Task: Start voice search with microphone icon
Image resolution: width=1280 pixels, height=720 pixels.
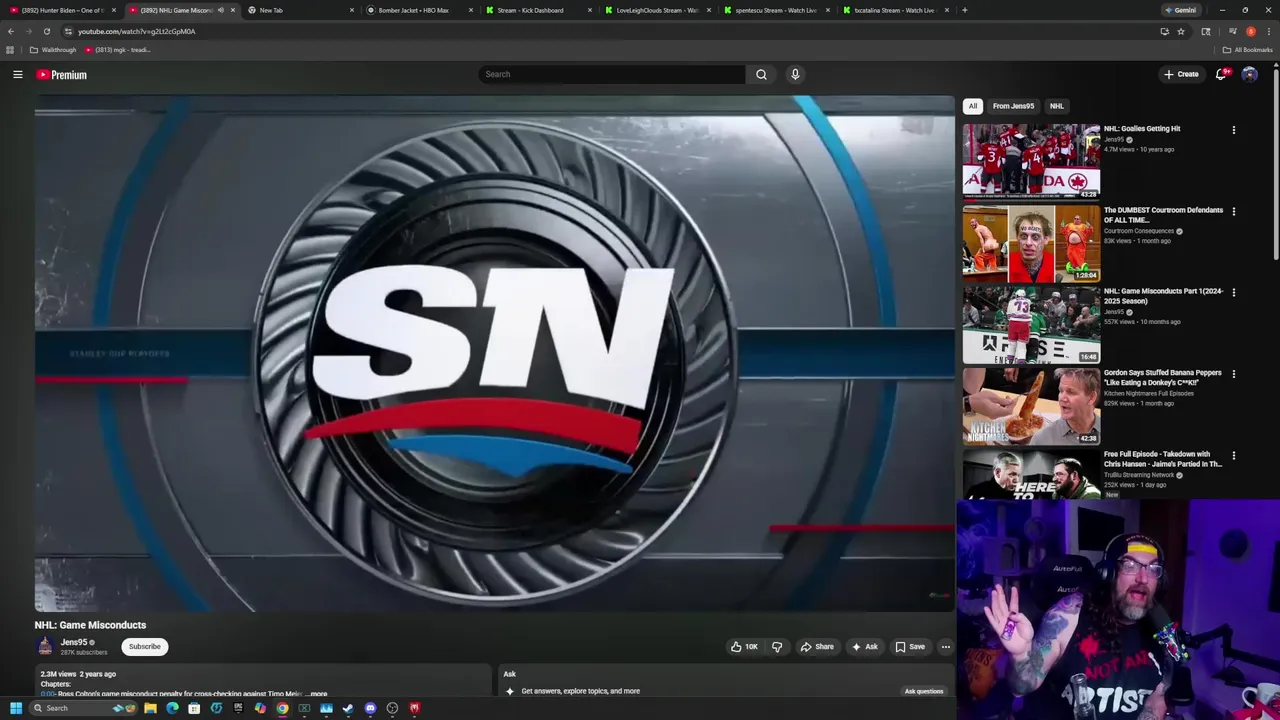Action: (x=795, y=74)
